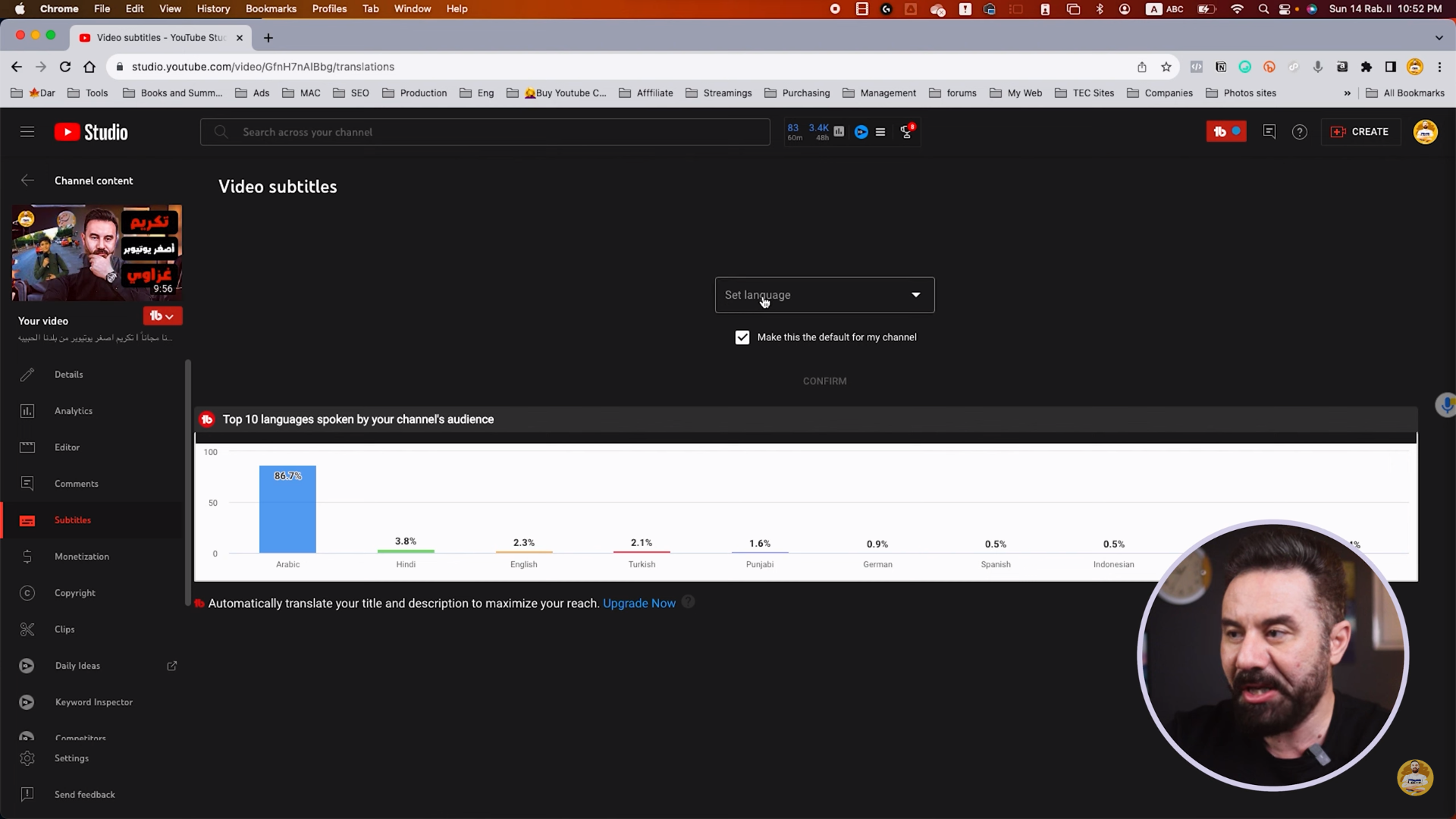
Task: Click the Upgrade Now link
Action: [x=639, y=604]
